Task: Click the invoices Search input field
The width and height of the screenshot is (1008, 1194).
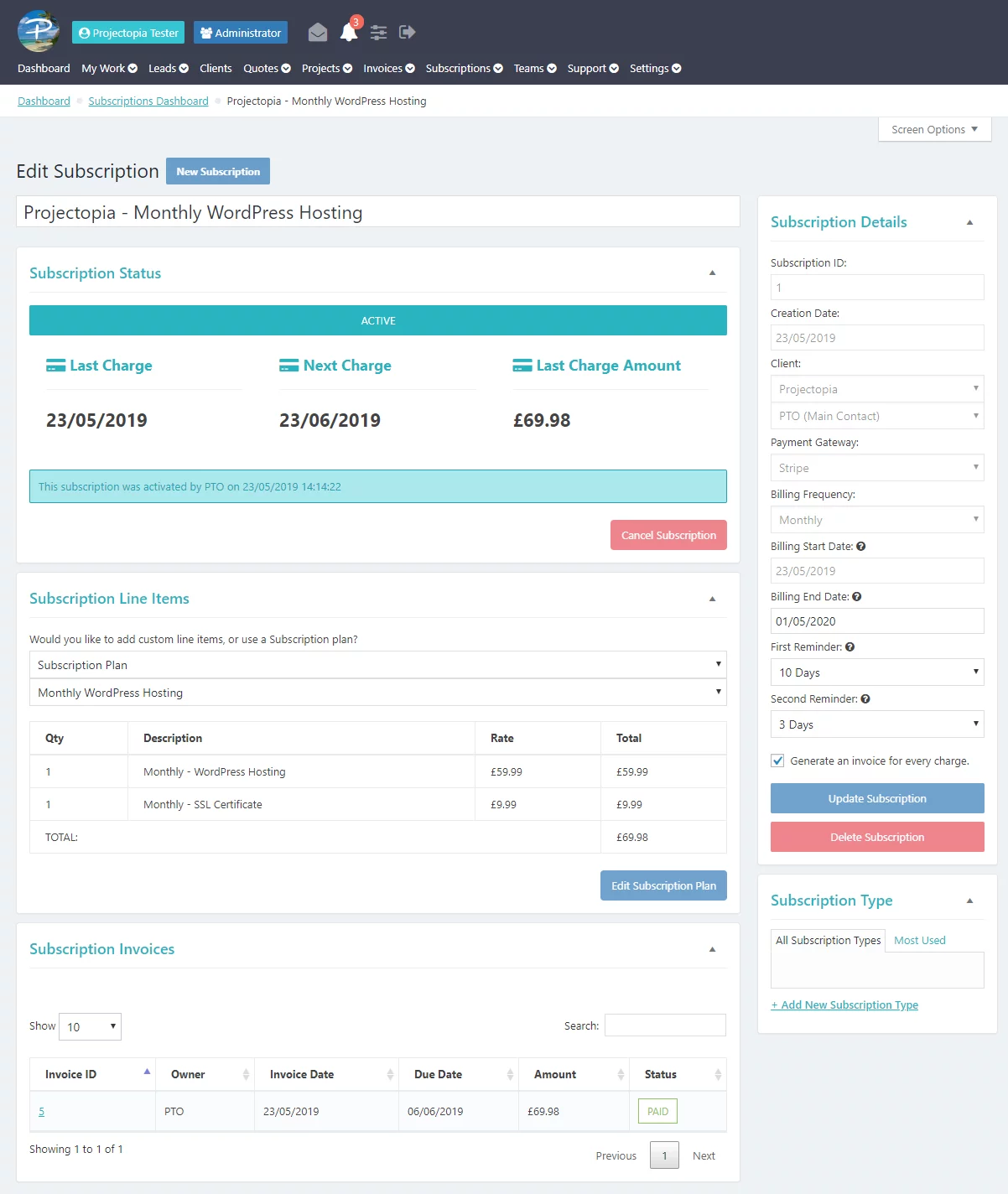Action: 665,1025
